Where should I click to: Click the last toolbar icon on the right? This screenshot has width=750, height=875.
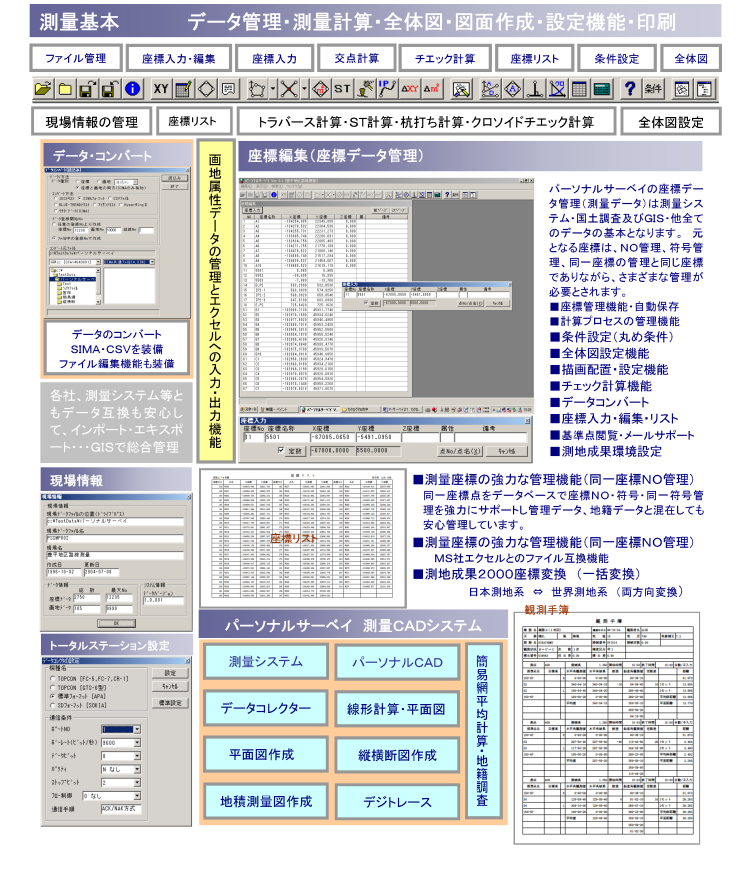[x=704, y=89]
